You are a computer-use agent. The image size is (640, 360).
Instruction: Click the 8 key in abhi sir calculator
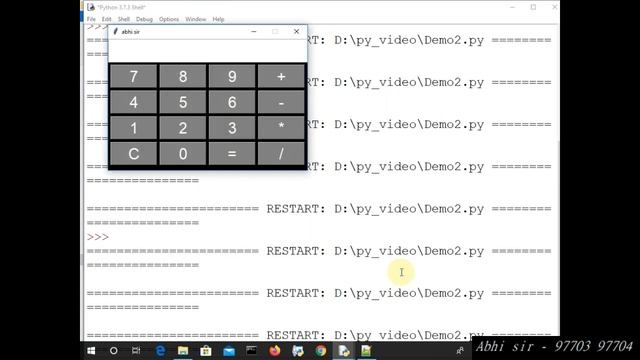[x=183, y=76]
